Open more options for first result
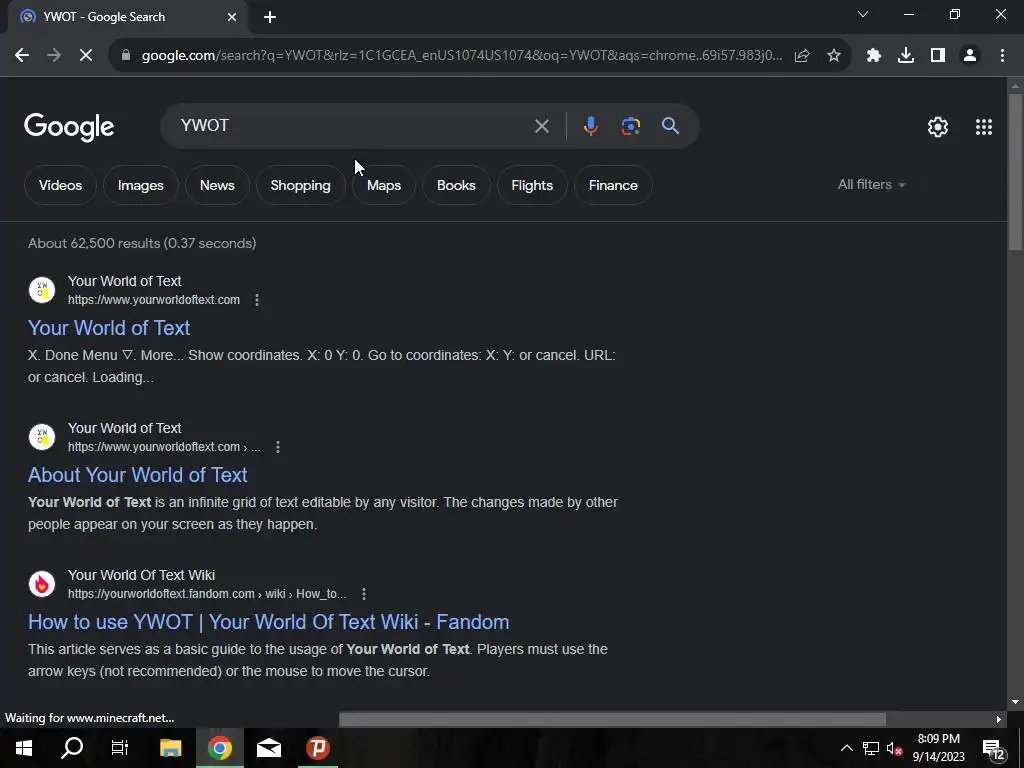Viewport: 1024px width, 768px height. 257,300
